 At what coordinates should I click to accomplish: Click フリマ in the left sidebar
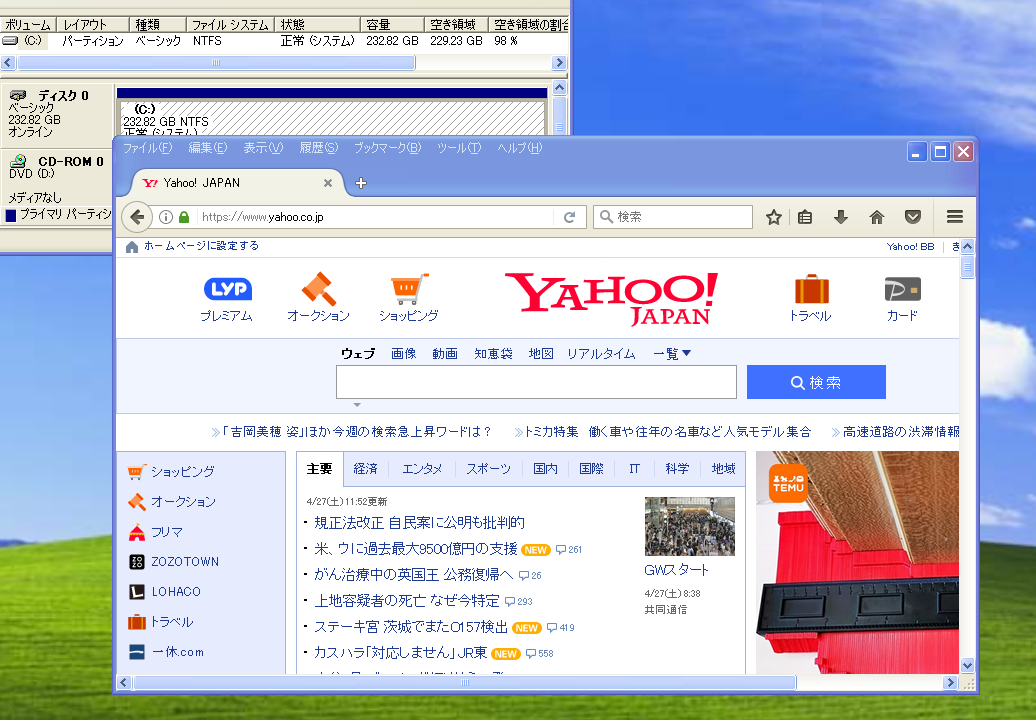tap(166, 532)
